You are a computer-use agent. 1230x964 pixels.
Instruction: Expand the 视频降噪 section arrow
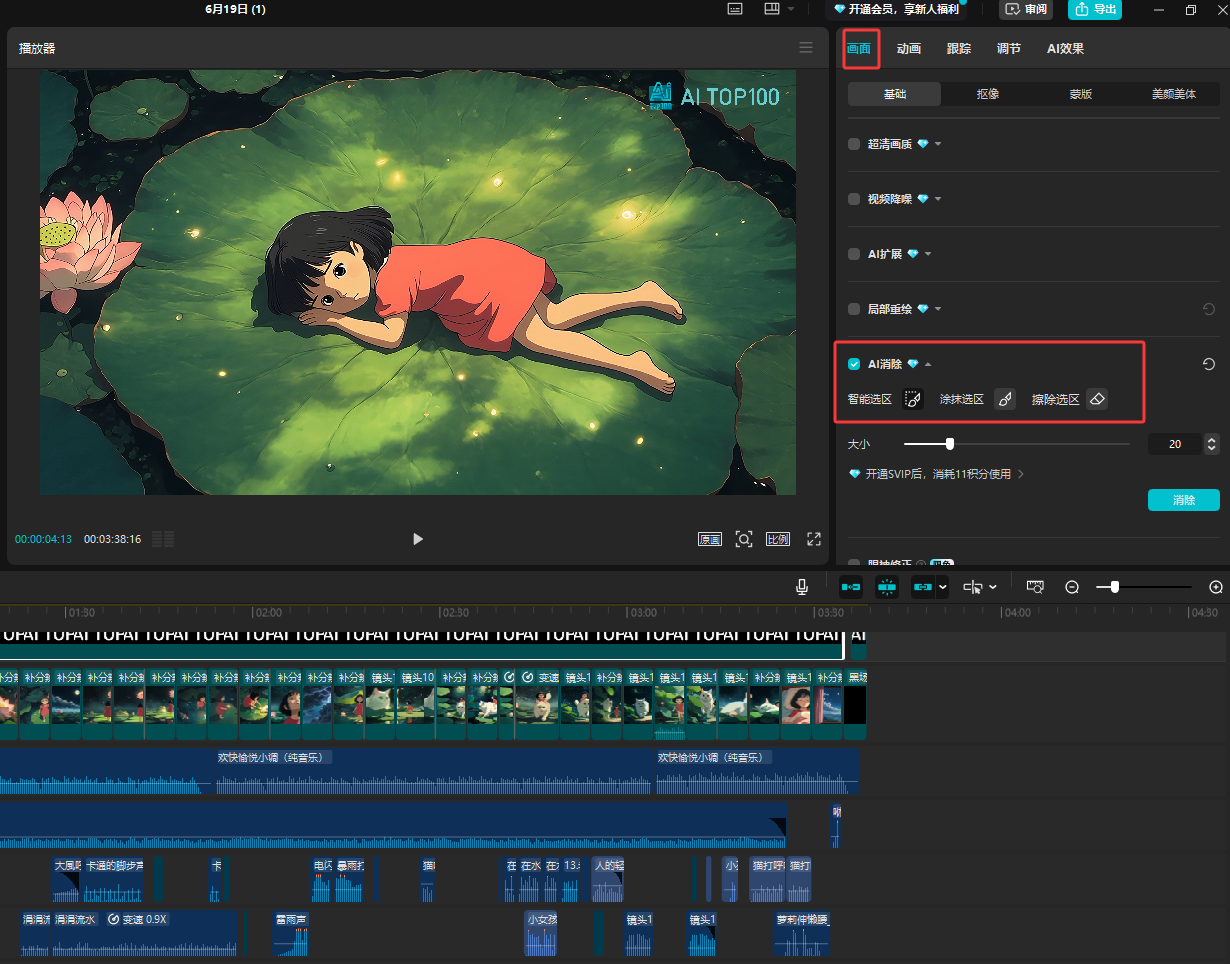(x=938, y=199)
